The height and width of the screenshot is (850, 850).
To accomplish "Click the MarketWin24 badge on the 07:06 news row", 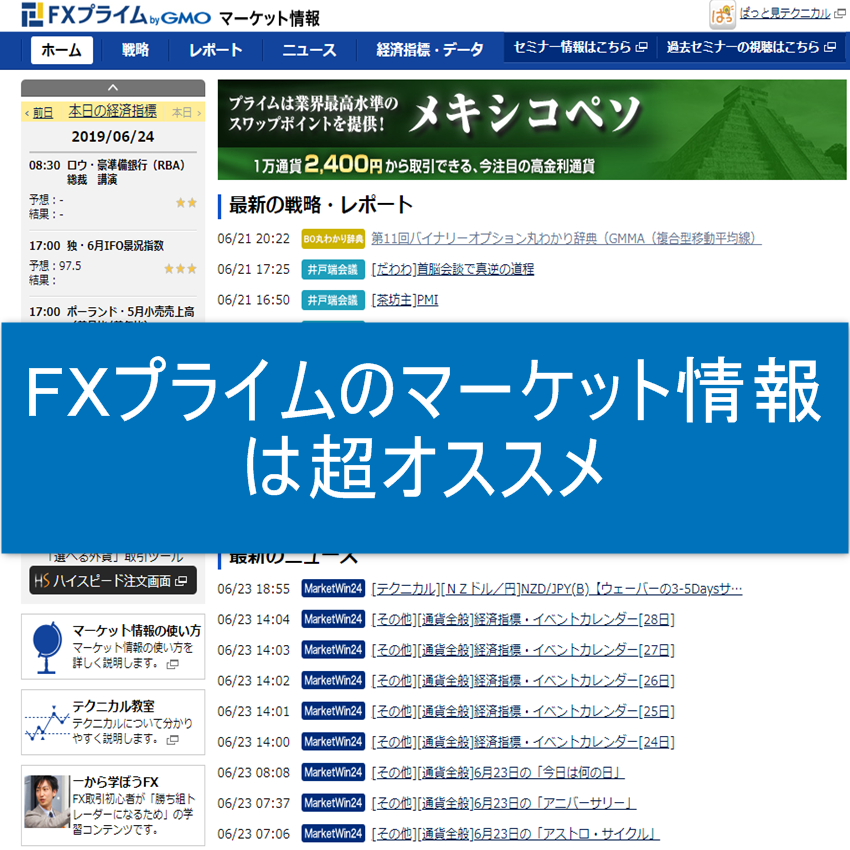I will (x=333, y=834).
